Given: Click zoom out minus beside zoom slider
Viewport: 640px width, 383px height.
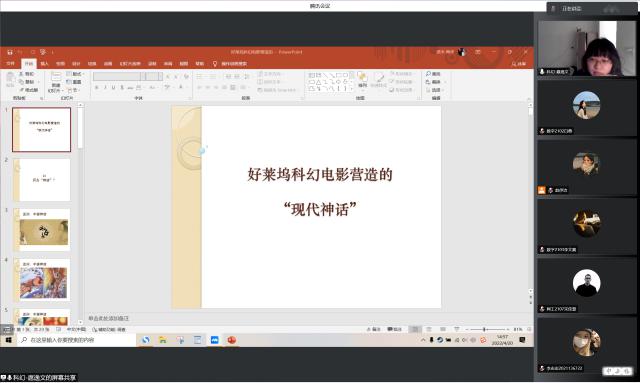Looking at the screenshot, I should (467, 329).
